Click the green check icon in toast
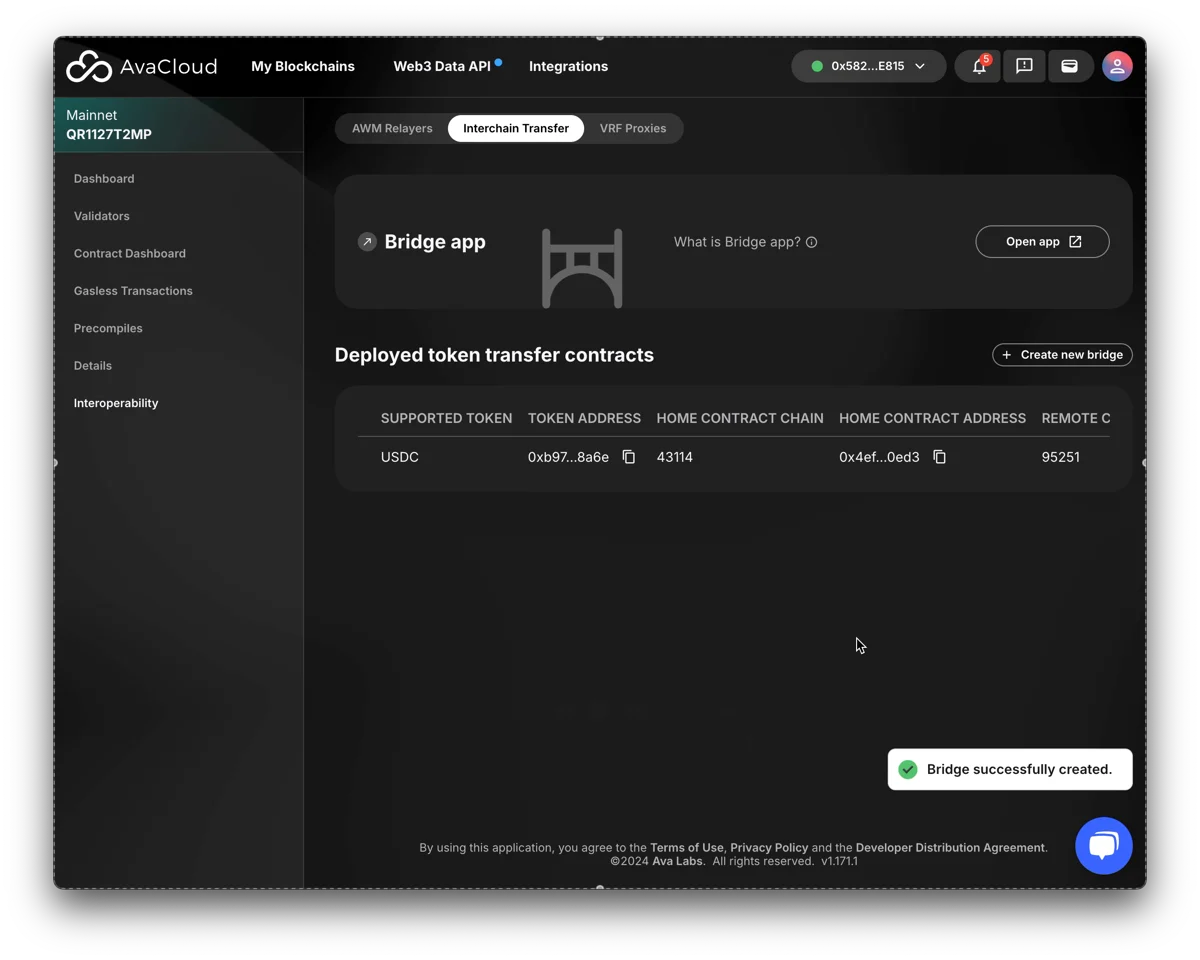Image resolution: width=1200 pixels, height=960 pixels. [x=908, y=769]
